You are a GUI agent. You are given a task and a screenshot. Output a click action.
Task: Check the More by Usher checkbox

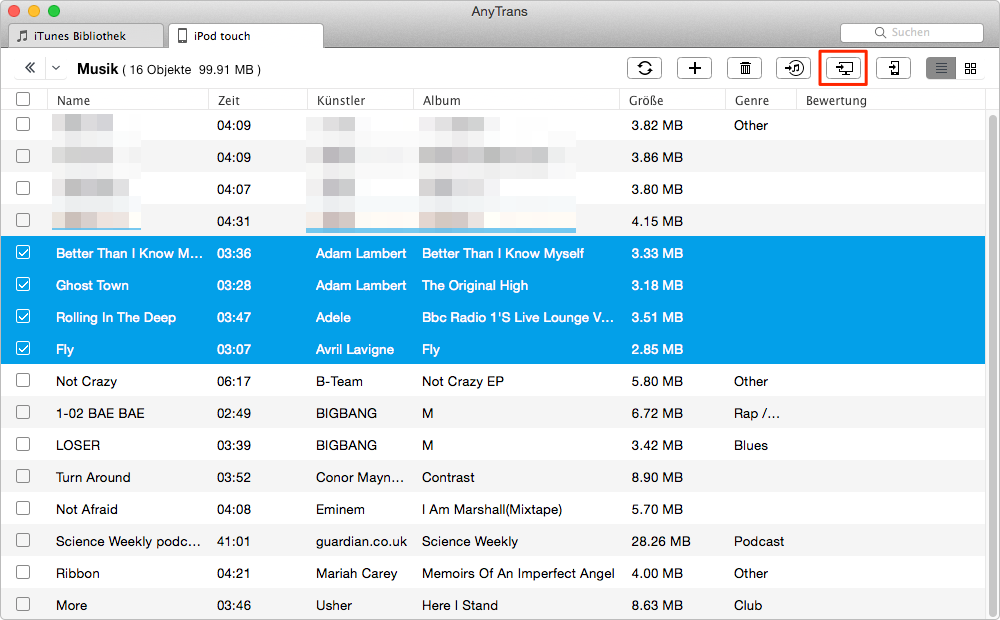click(23, 603)
